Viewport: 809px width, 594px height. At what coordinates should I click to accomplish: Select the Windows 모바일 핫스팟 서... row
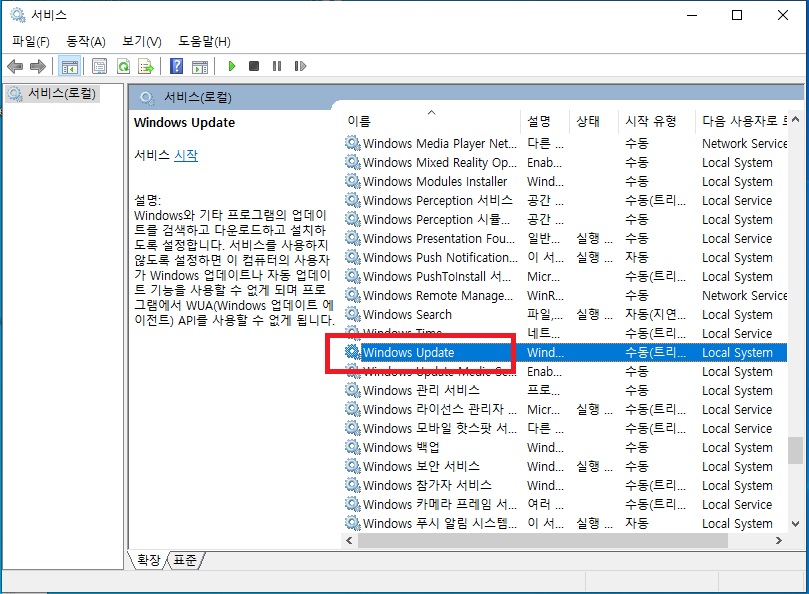[x=565, y=428]
